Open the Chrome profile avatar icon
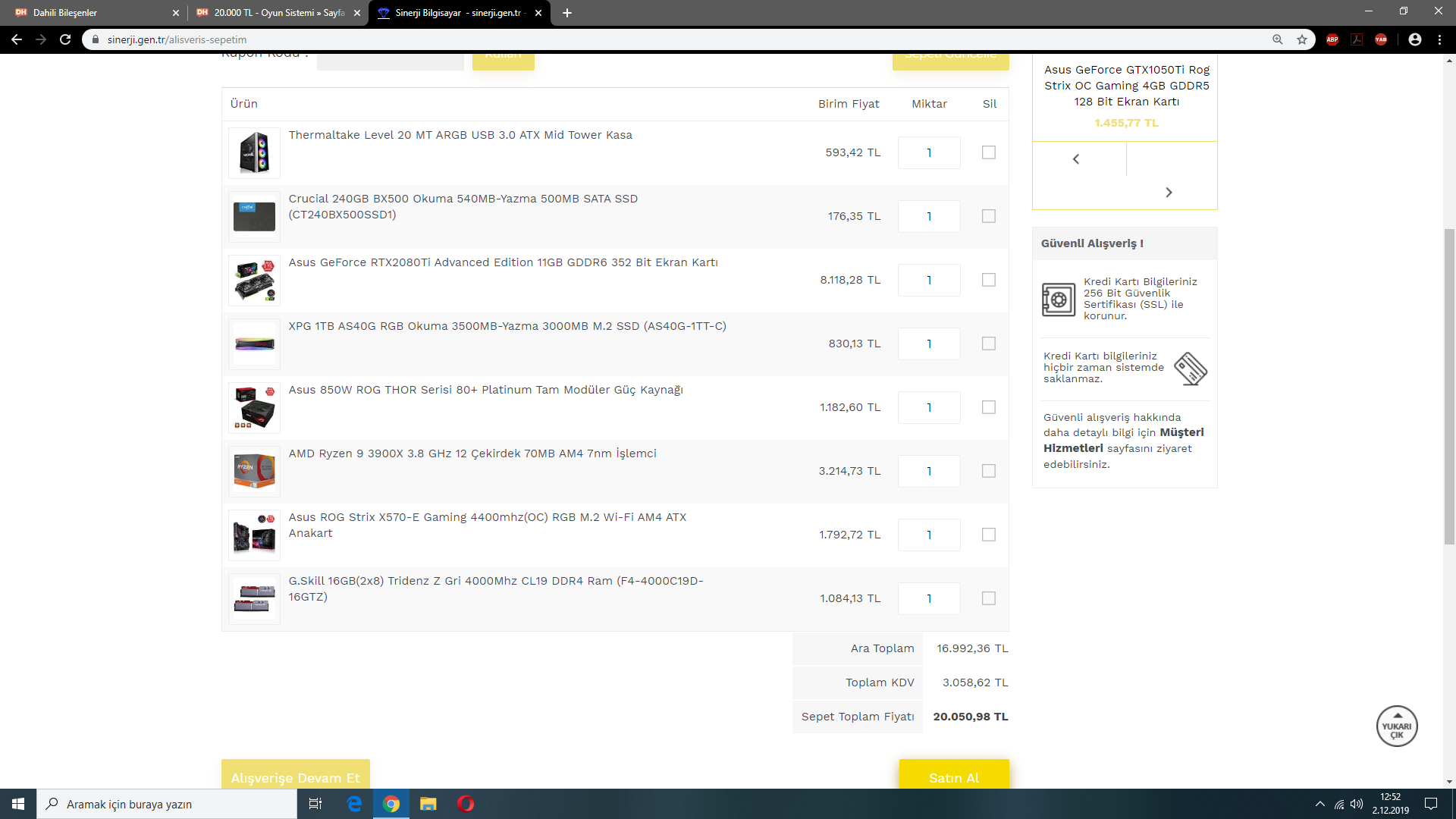 tap(1415, 39)
